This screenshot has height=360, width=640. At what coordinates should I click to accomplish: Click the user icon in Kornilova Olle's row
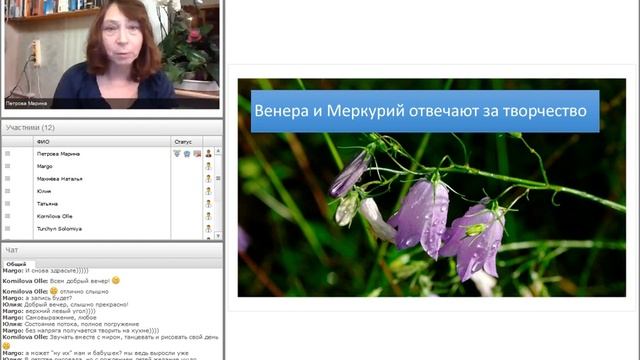[209, 216]
